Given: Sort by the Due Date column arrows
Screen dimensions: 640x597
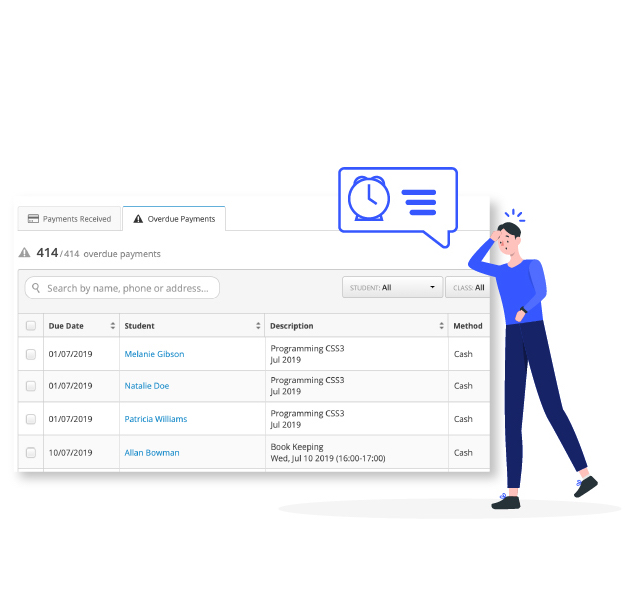Looking at the screenshot, I should pyautogui.click(x=113, y=325).
